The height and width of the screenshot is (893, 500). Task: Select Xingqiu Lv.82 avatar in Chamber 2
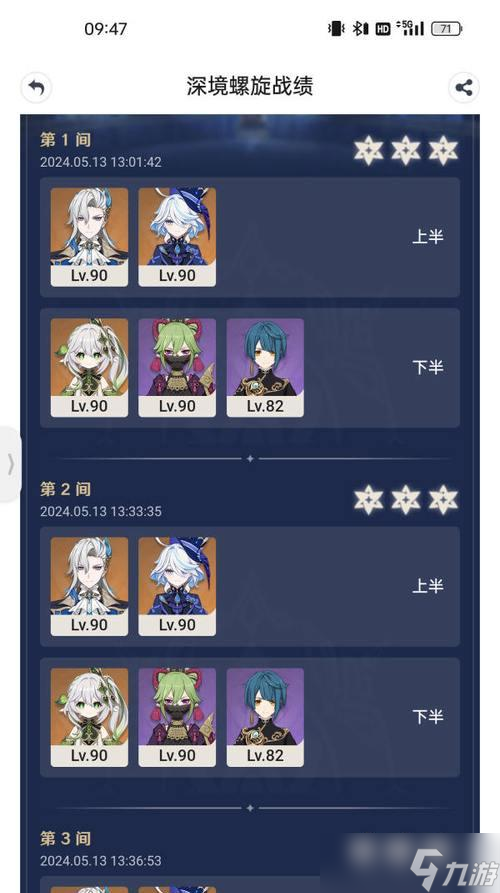[x=265, y=717]
